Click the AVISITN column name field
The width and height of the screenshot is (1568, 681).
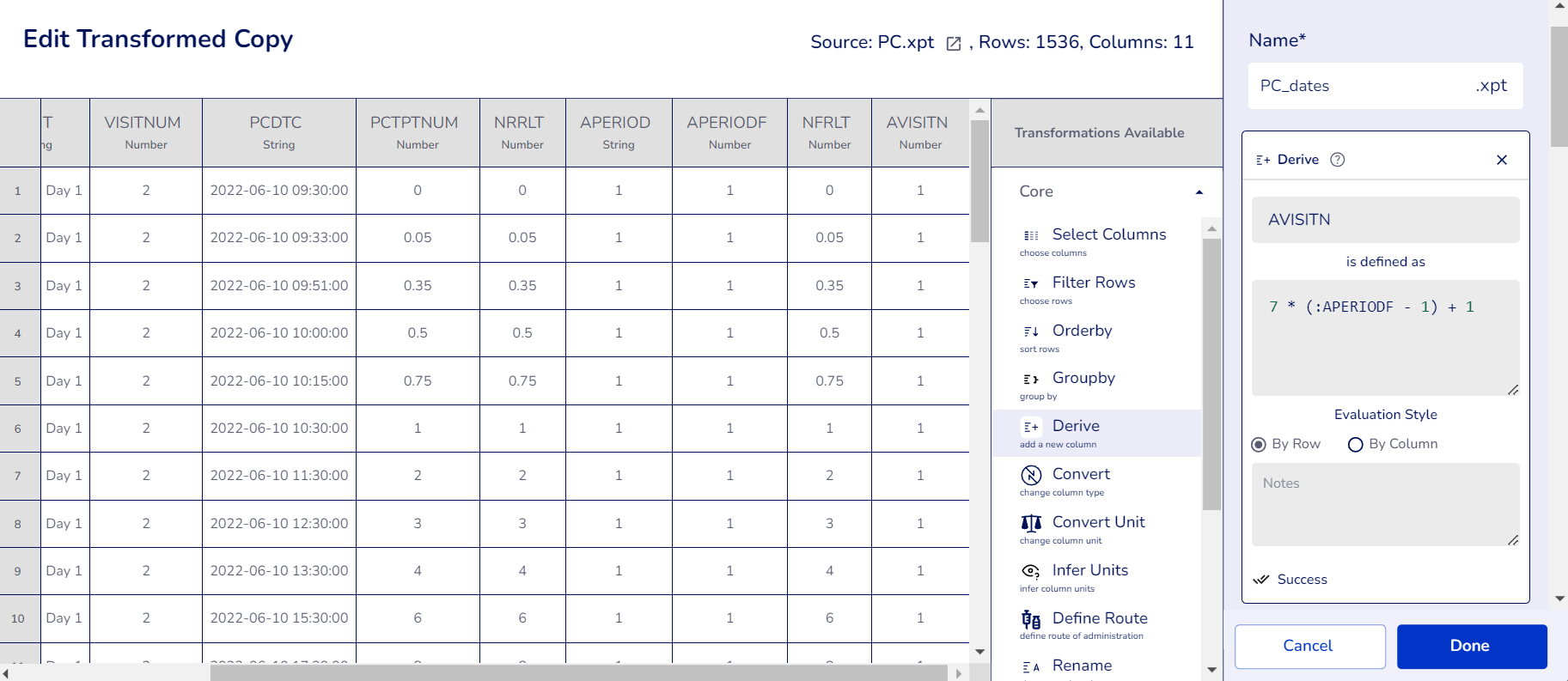(1385, 220)
